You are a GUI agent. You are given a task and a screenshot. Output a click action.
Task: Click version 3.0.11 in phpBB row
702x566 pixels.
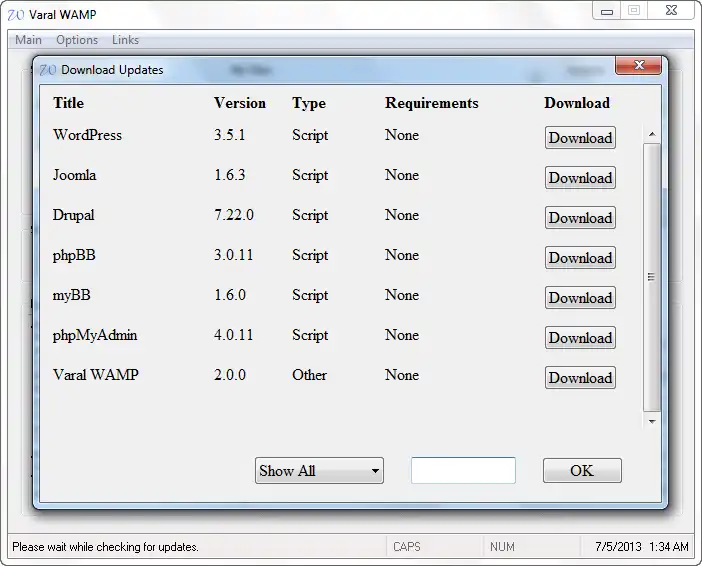tap(233, 255)
